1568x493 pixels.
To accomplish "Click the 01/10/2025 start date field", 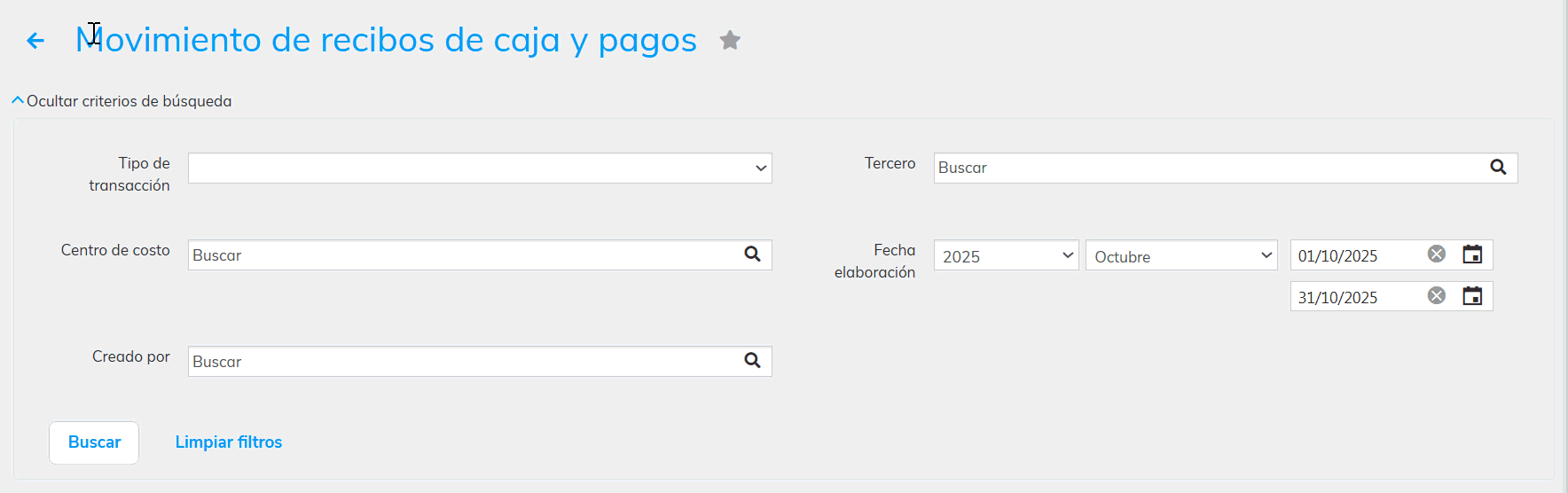I will pyautogui.click(x=1355, y=255).
